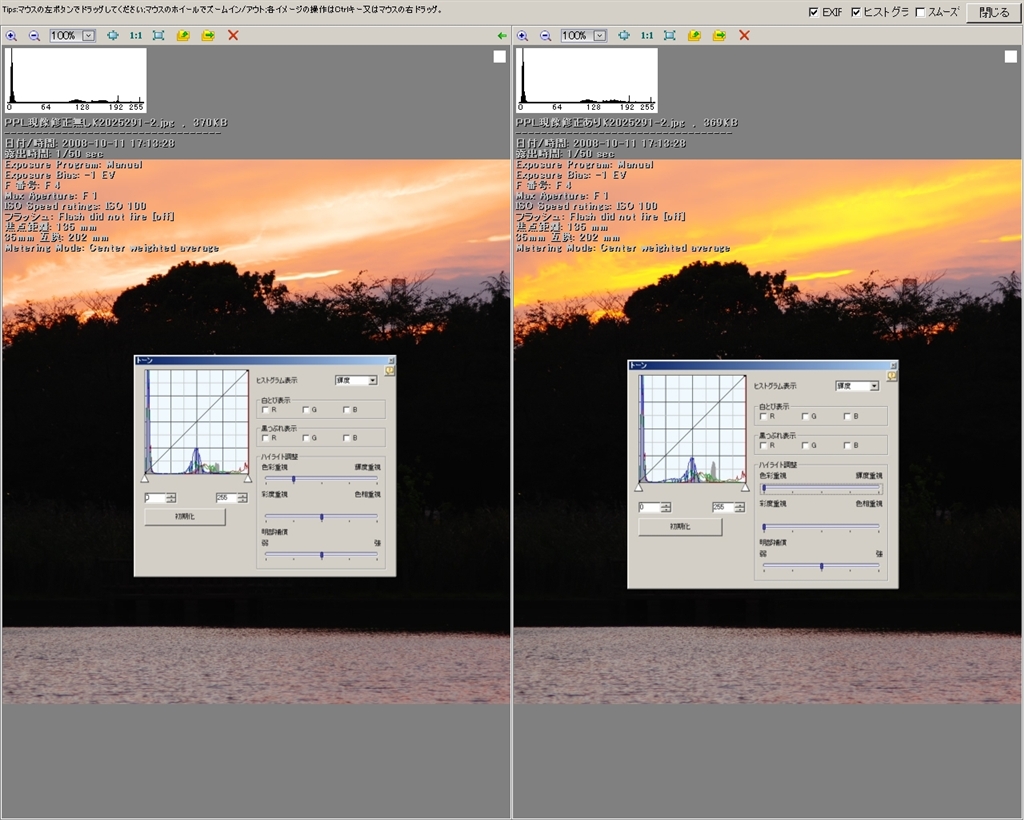The height and width of the screenshot is (820, 1024).
Task: Click the help icon on right tone dialog
Action: click(x=891, y=377)
